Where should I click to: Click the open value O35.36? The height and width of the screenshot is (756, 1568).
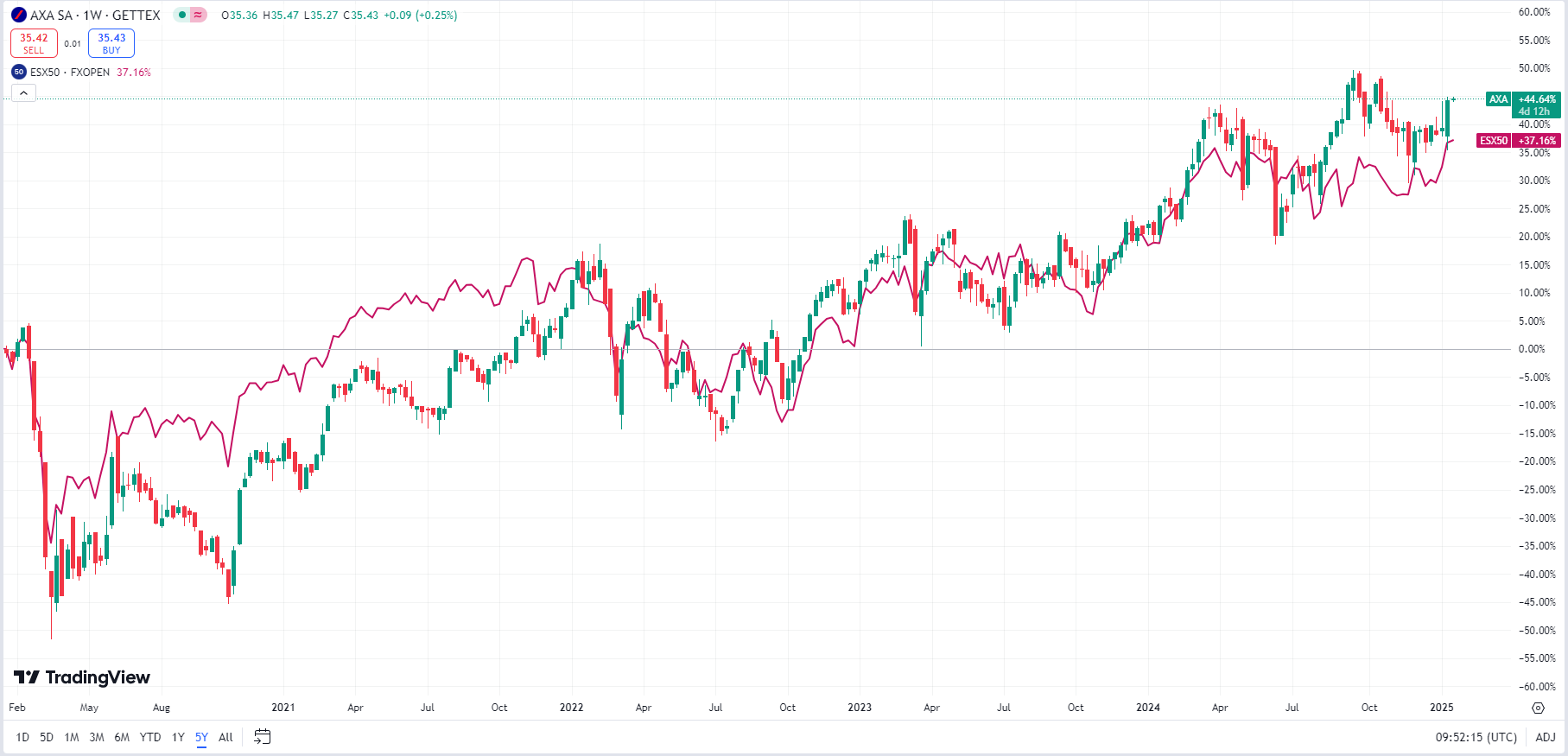pos(239,15)
